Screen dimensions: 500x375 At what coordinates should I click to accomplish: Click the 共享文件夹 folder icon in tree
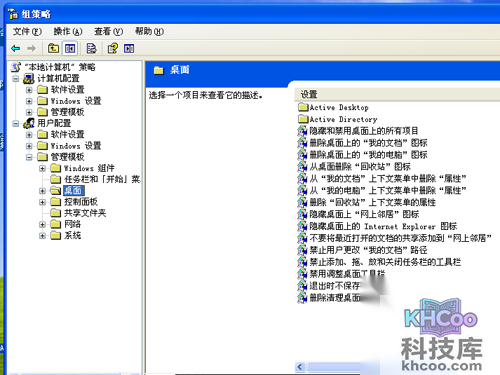55,213
